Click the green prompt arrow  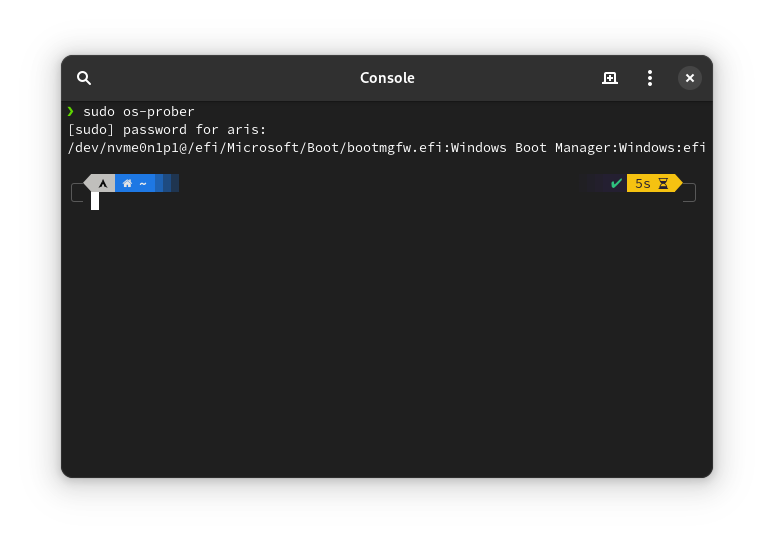click(x=71, y=111)
